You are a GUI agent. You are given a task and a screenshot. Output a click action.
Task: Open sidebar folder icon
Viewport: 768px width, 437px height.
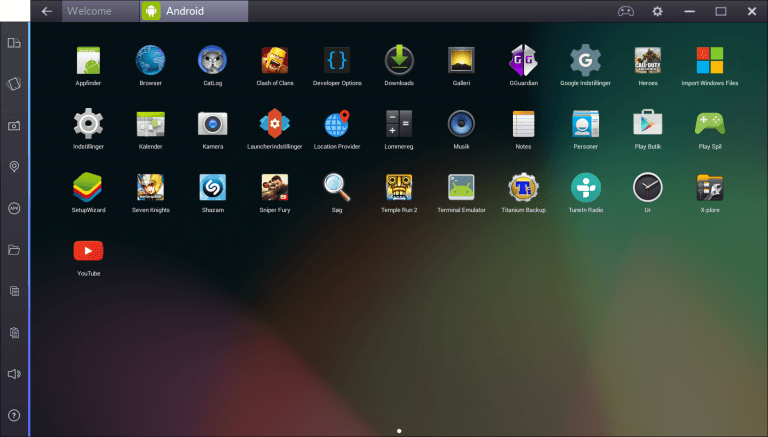click(x=14, y=250)
